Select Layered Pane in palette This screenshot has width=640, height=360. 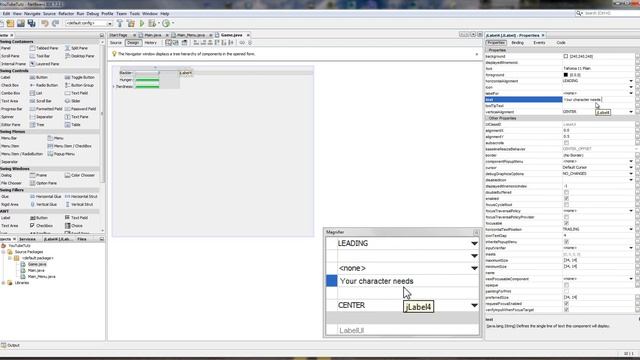(x=44, y=64)
